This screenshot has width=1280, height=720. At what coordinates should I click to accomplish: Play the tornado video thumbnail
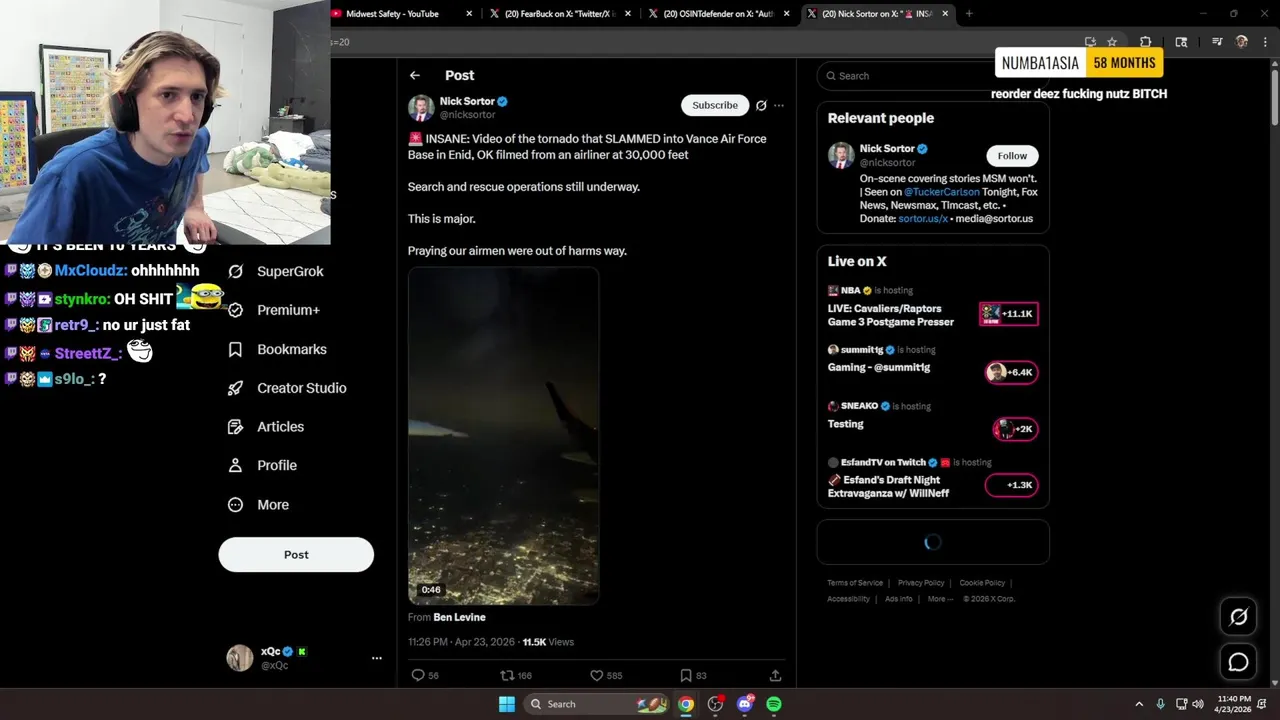coord(503,436)
